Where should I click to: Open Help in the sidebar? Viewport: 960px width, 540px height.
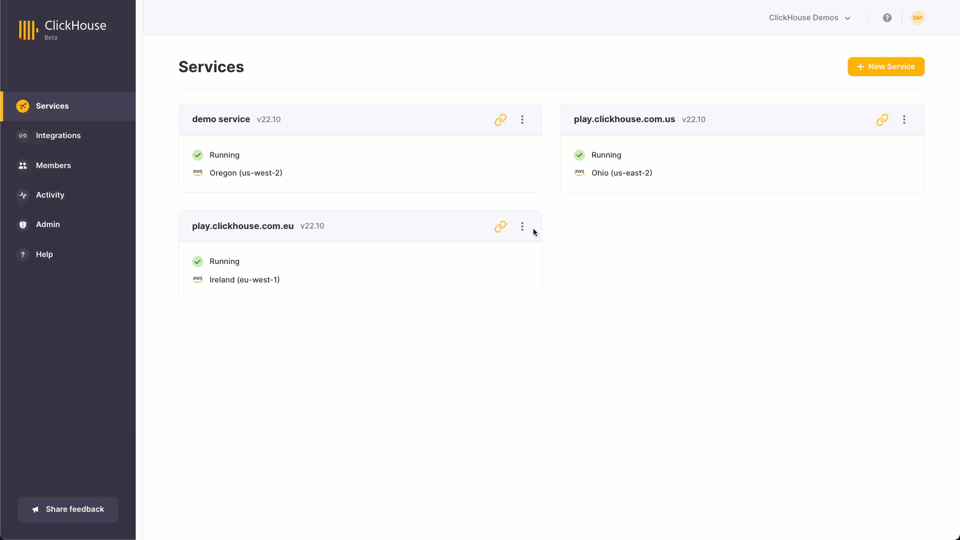click(x=44, y=255)
